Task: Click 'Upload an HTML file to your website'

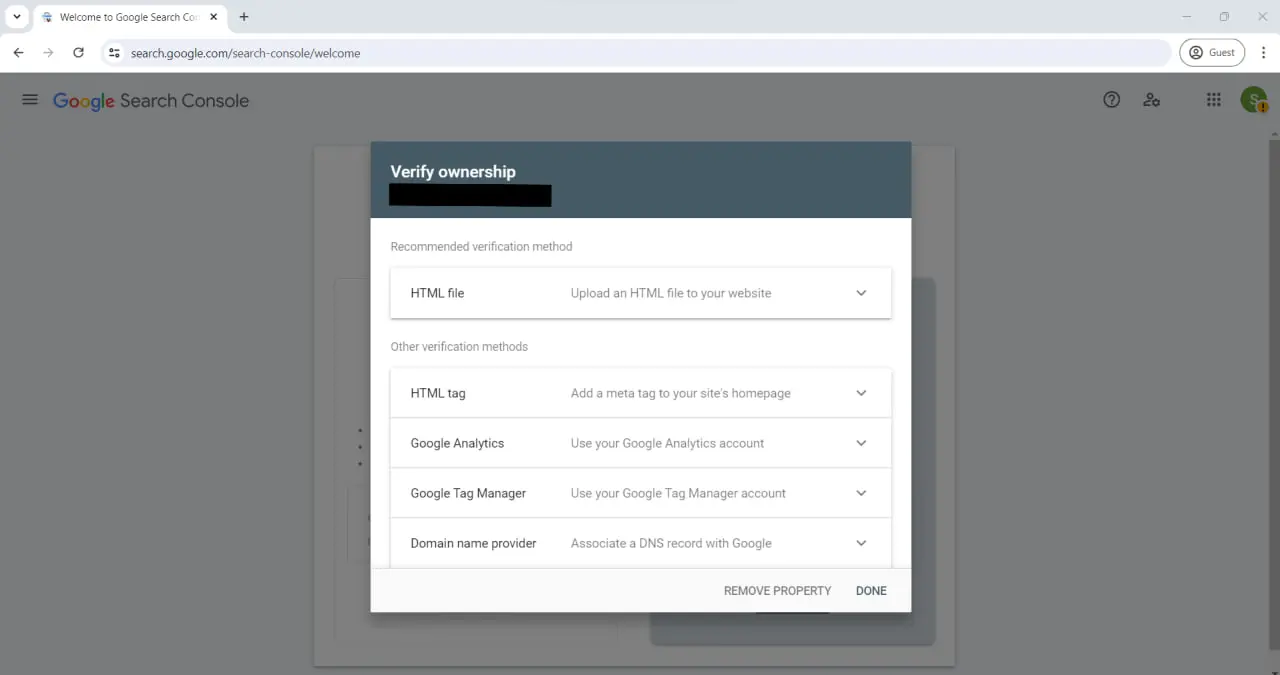Action: tap(671, 293)
